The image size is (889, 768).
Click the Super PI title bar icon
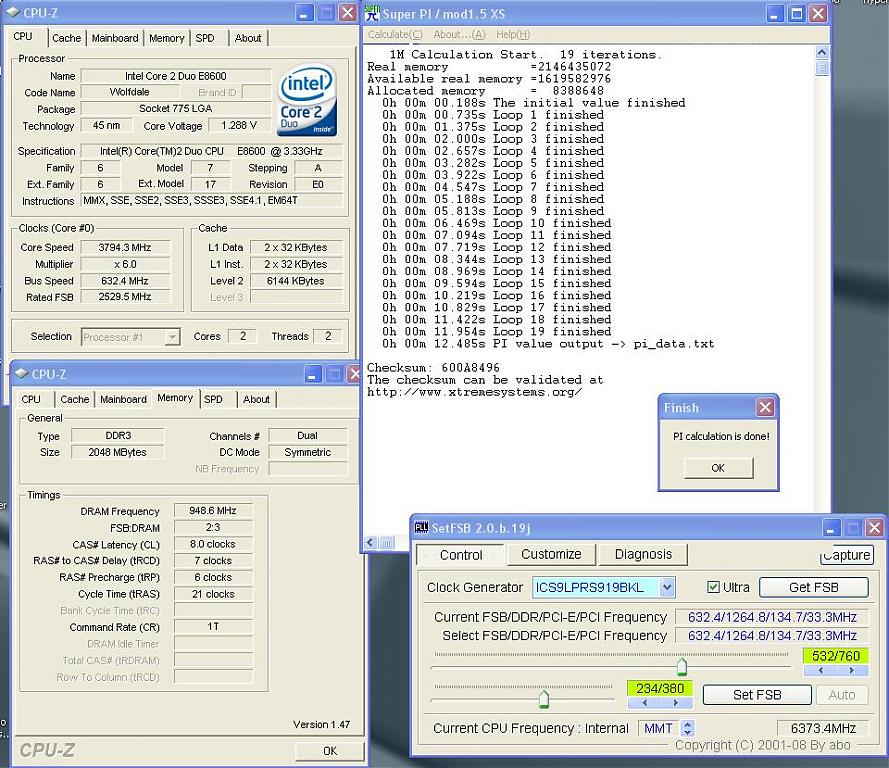click(x=372, y=13)
